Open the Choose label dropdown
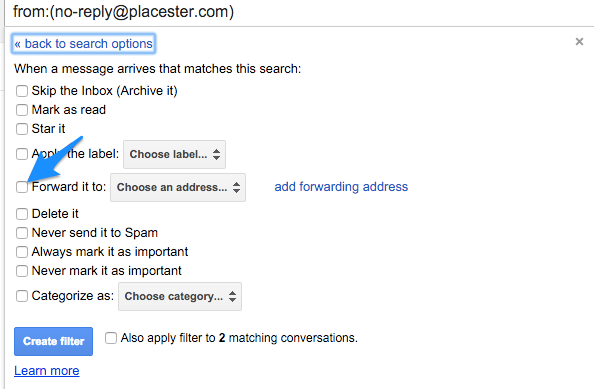This screenshot has width=594, height=389. click(174, 155)
